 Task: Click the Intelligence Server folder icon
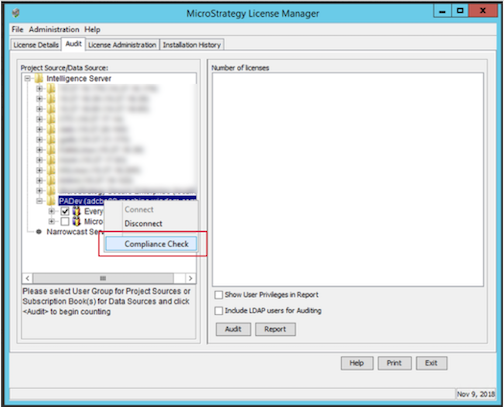[39, 79]
